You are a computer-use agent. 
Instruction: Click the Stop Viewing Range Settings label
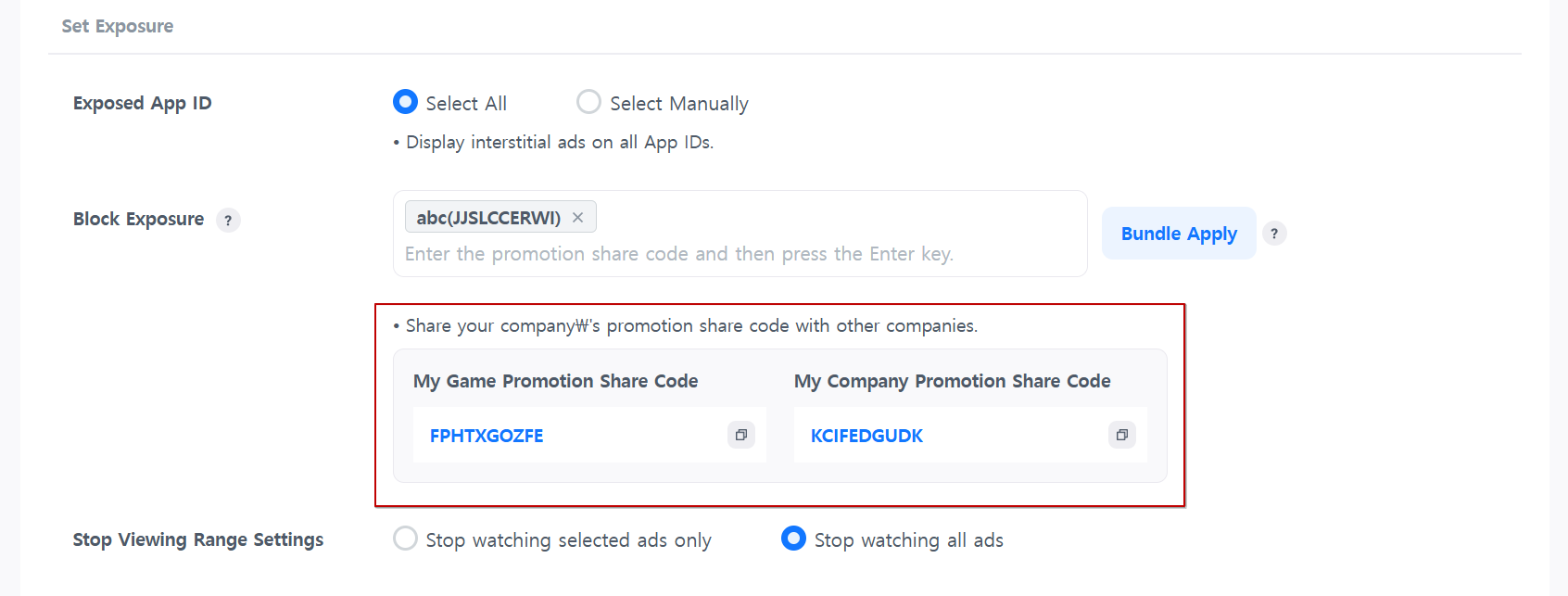tap(198, 539)
